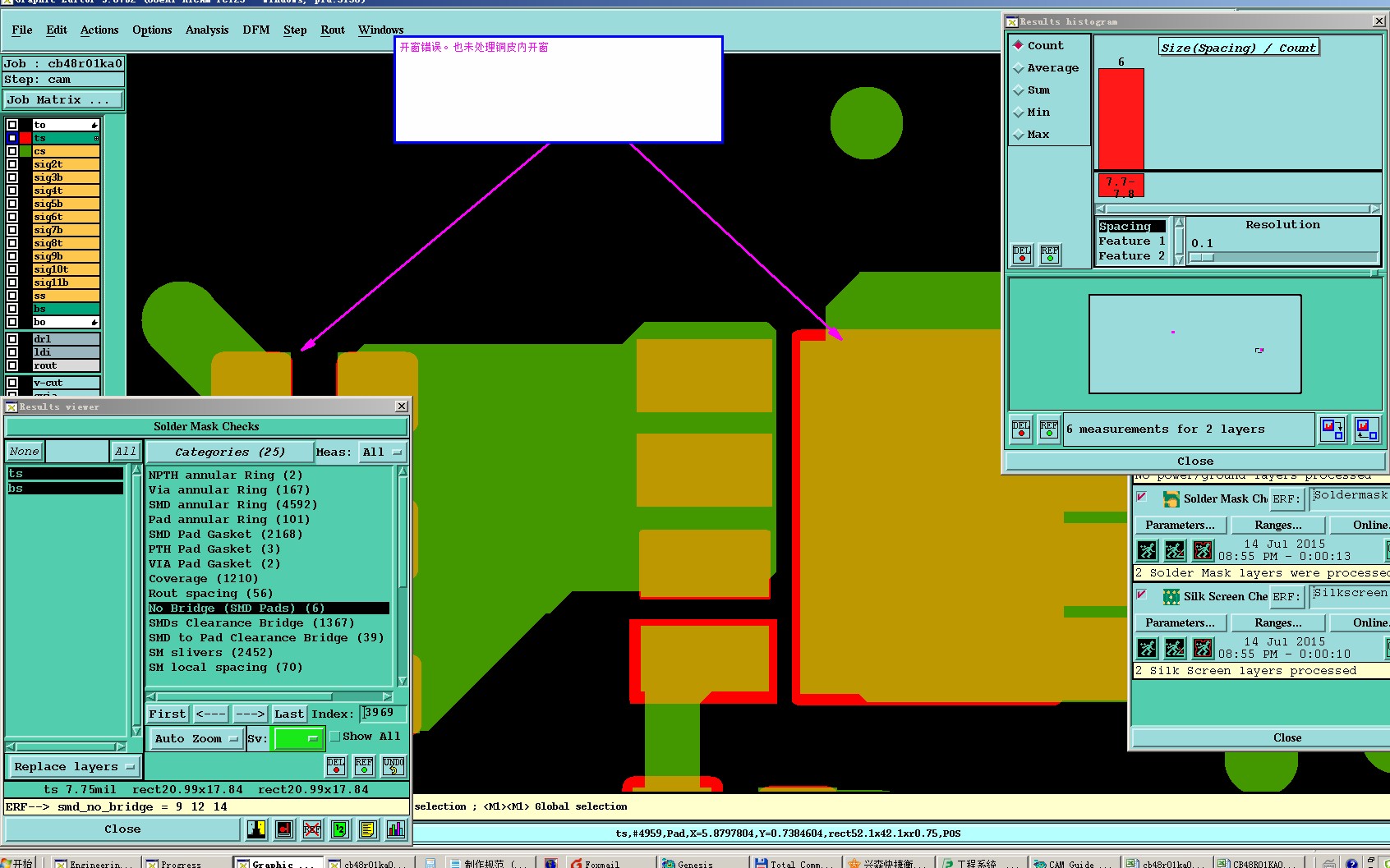Click scroll-down arrow of categories list
1390x868 pixels.
click(x=403, y=681)
